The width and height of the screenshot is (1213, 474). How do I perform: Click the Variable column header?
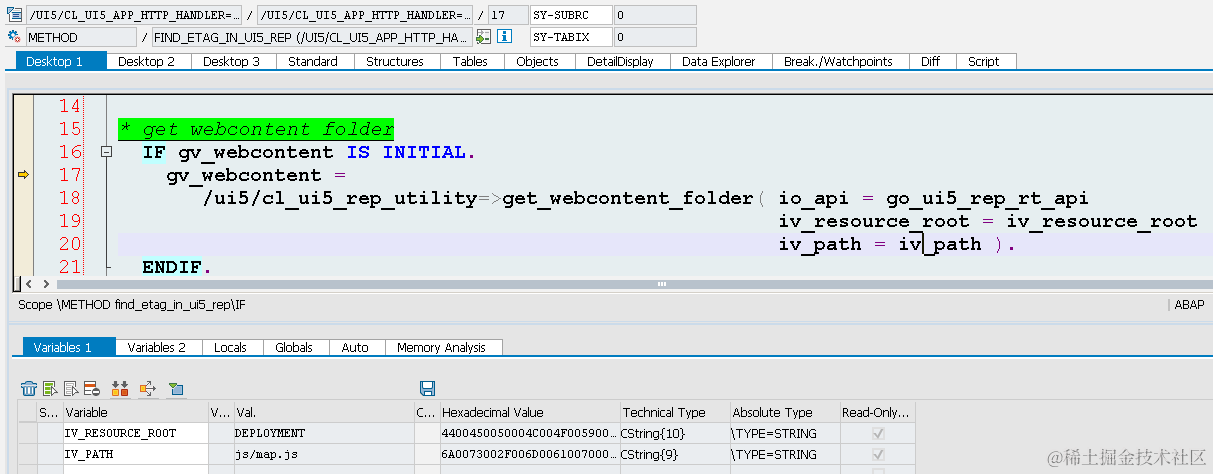[x=135, y=412]
